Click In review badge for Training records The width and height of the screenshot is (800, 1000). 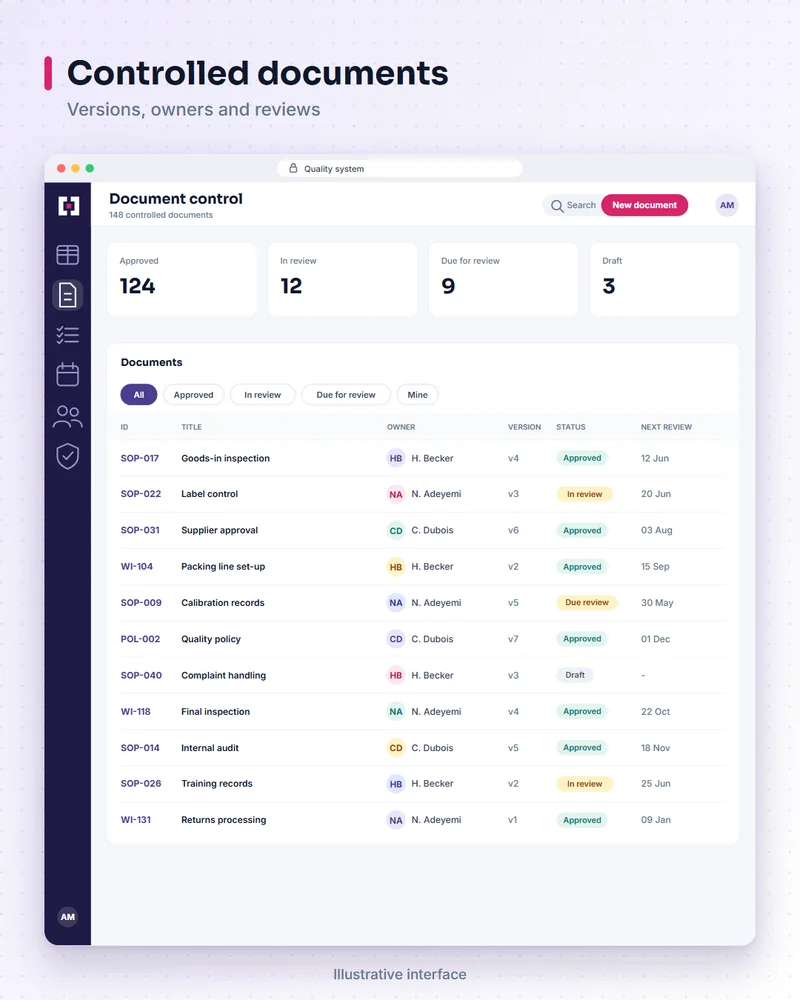tap(584, 784)
